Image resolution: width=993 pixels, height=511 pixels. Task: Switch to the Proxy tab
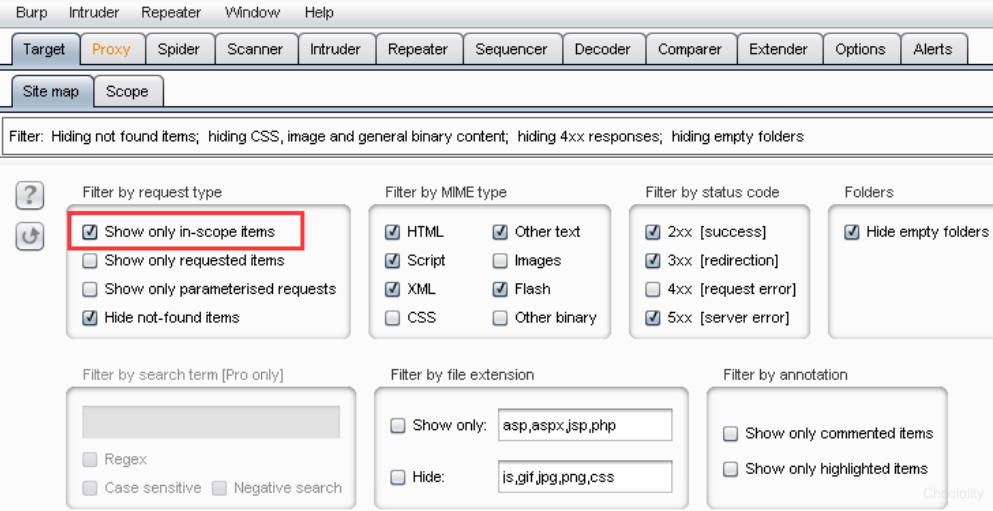point(111,49)
